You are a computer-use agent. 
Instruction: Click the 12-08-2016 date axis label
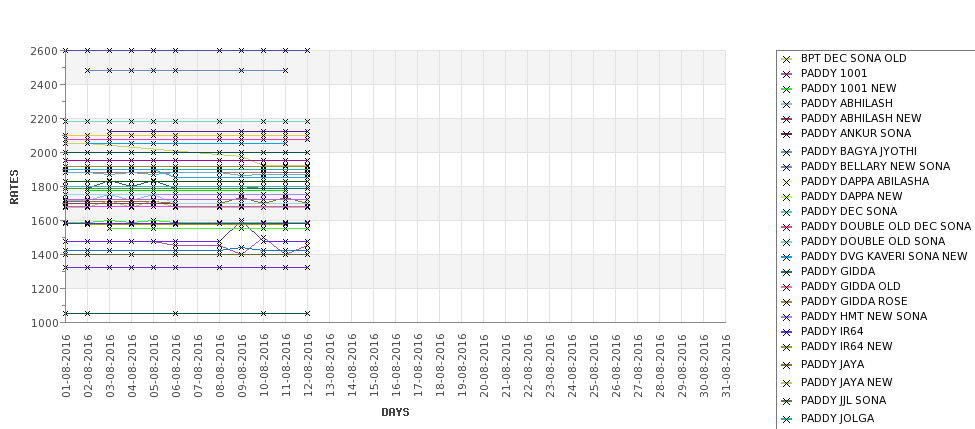[308, 366]
